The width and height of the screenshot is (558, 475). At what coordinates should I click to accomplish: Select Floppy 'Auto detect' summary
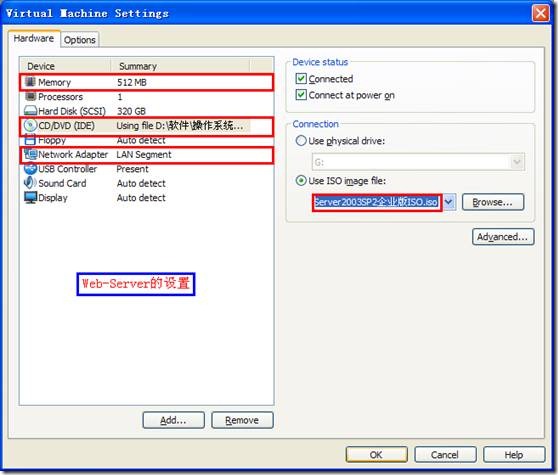[x=141, y=140]
